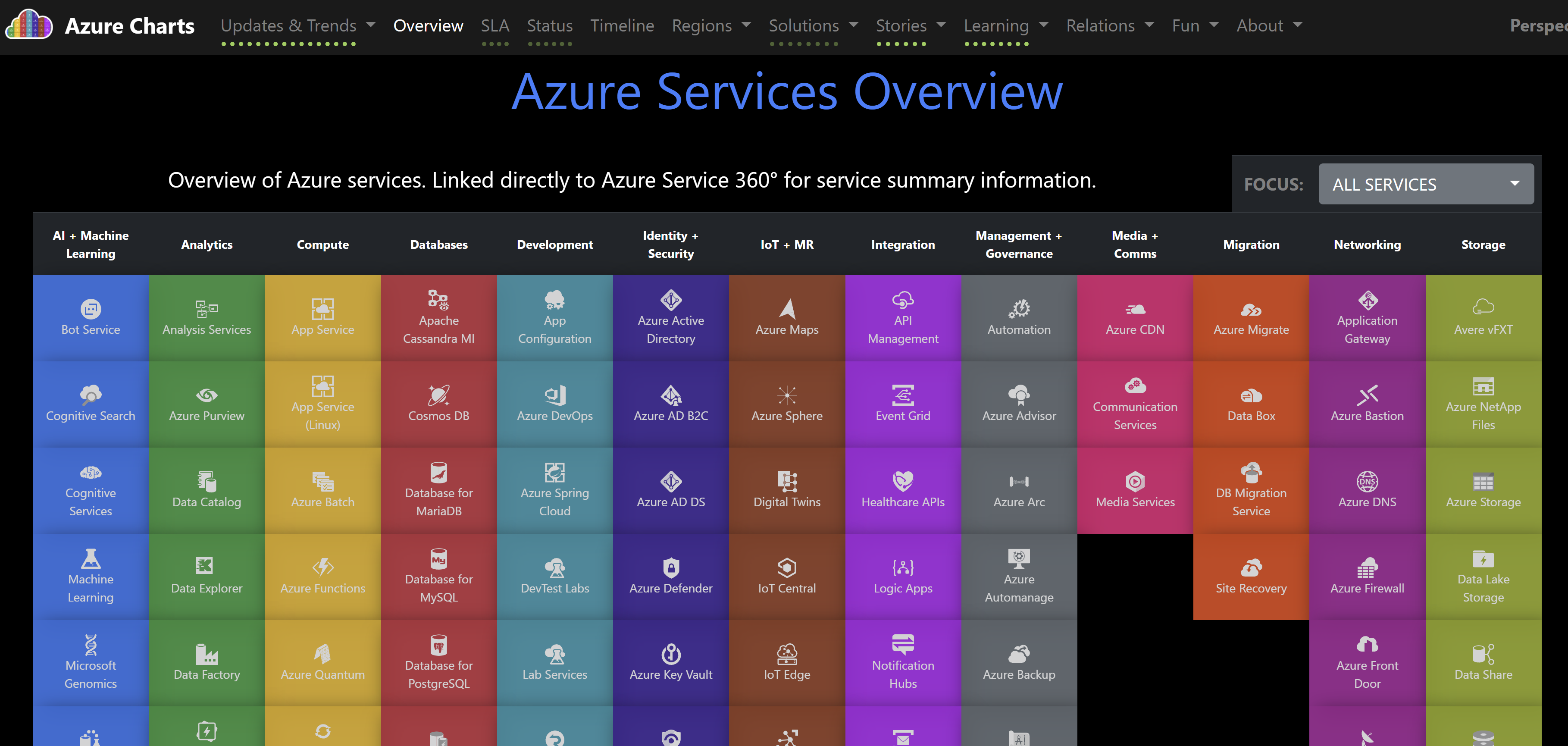Expand the Regions dropdown
The image size is (1568, 746).
click(x=711, y=25)
